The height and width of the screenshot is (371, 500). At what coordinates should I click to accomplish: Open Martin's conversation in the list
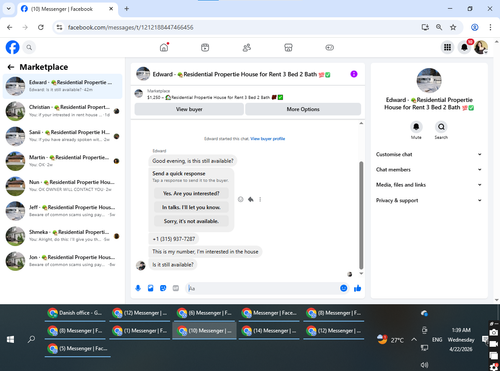(x=63, y=161)
